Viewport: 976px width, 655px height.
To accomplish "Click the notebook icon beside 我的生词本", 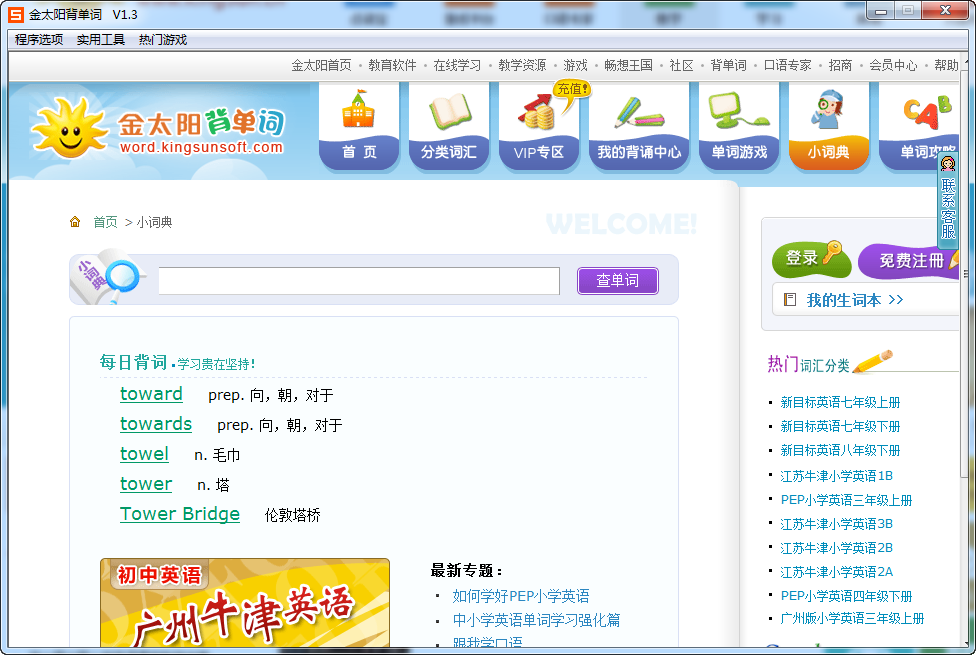I will (790, 299).
